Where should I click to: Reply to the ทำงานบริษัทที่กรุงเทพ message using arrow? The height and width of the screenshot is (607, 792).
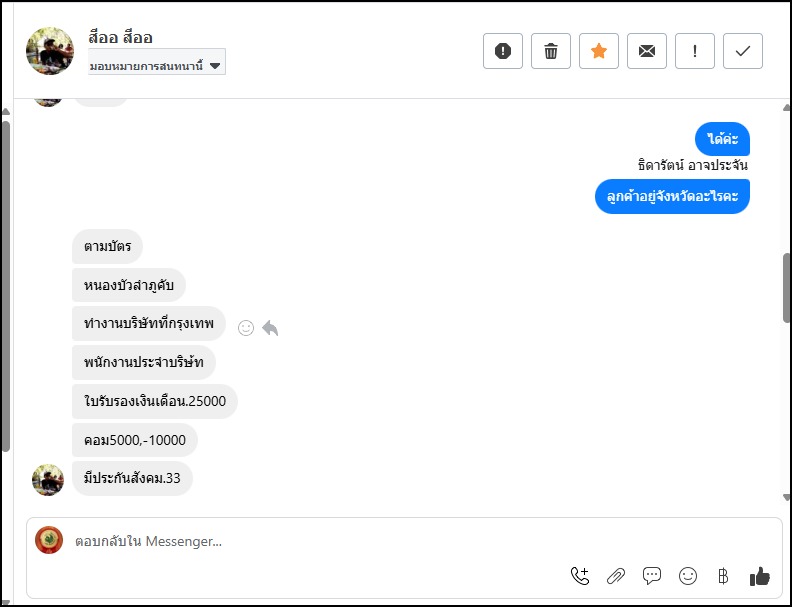pos(270,328)
